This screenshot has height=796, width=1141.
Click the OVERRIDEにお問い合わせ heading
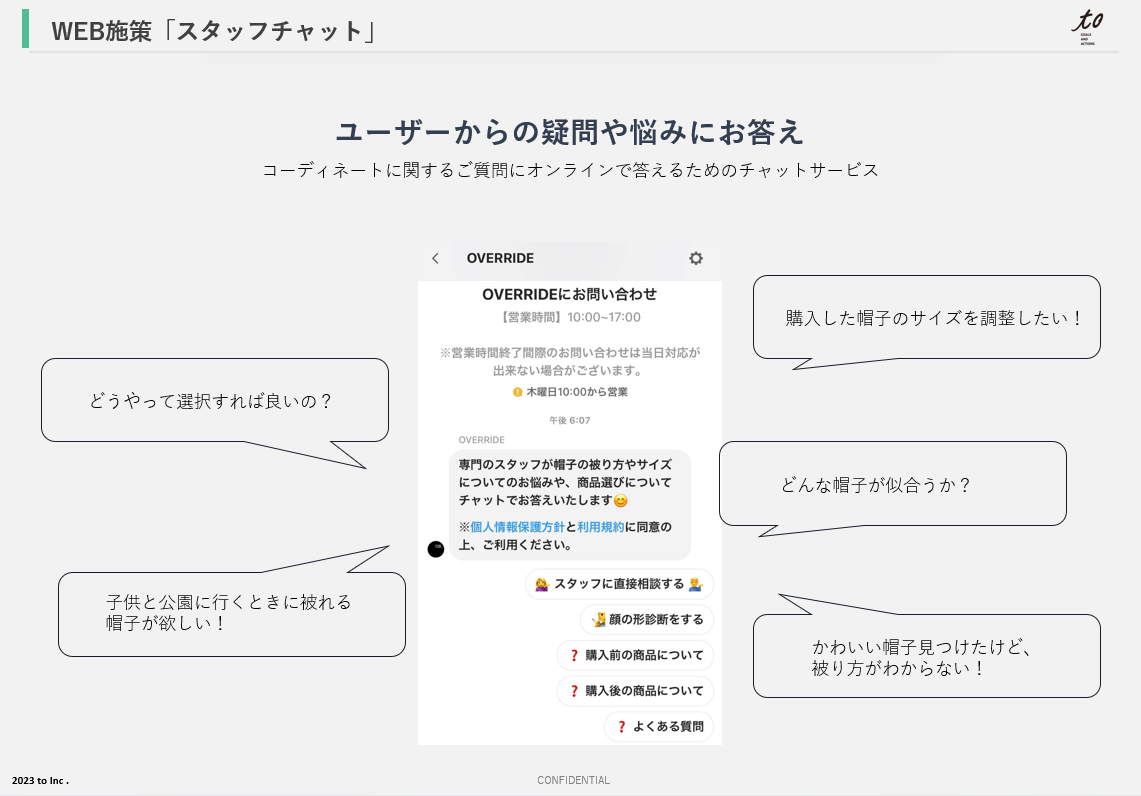(569, 295)
